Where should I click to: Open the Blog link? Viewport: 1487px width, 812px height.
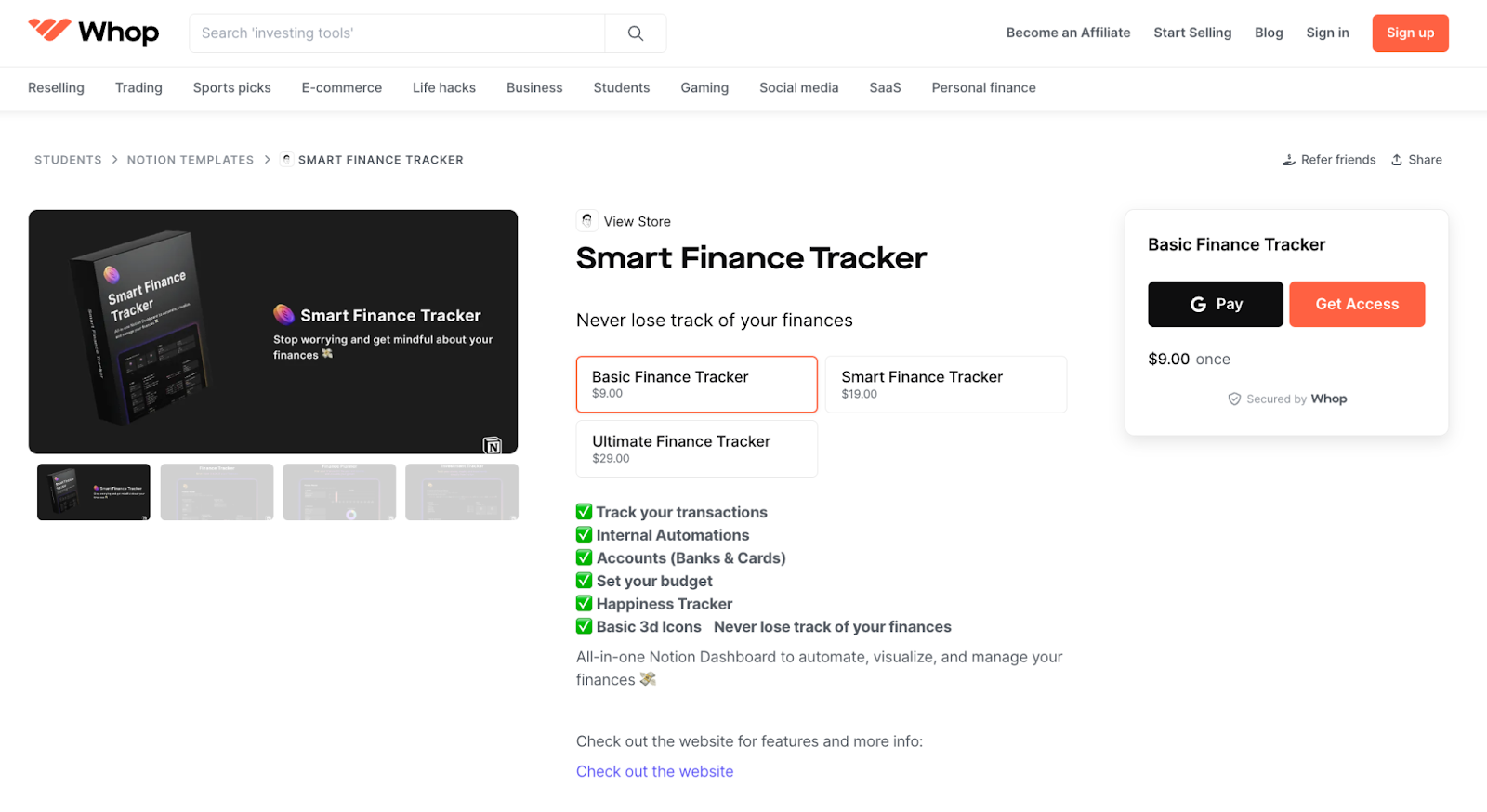(x=1269, y=33)
